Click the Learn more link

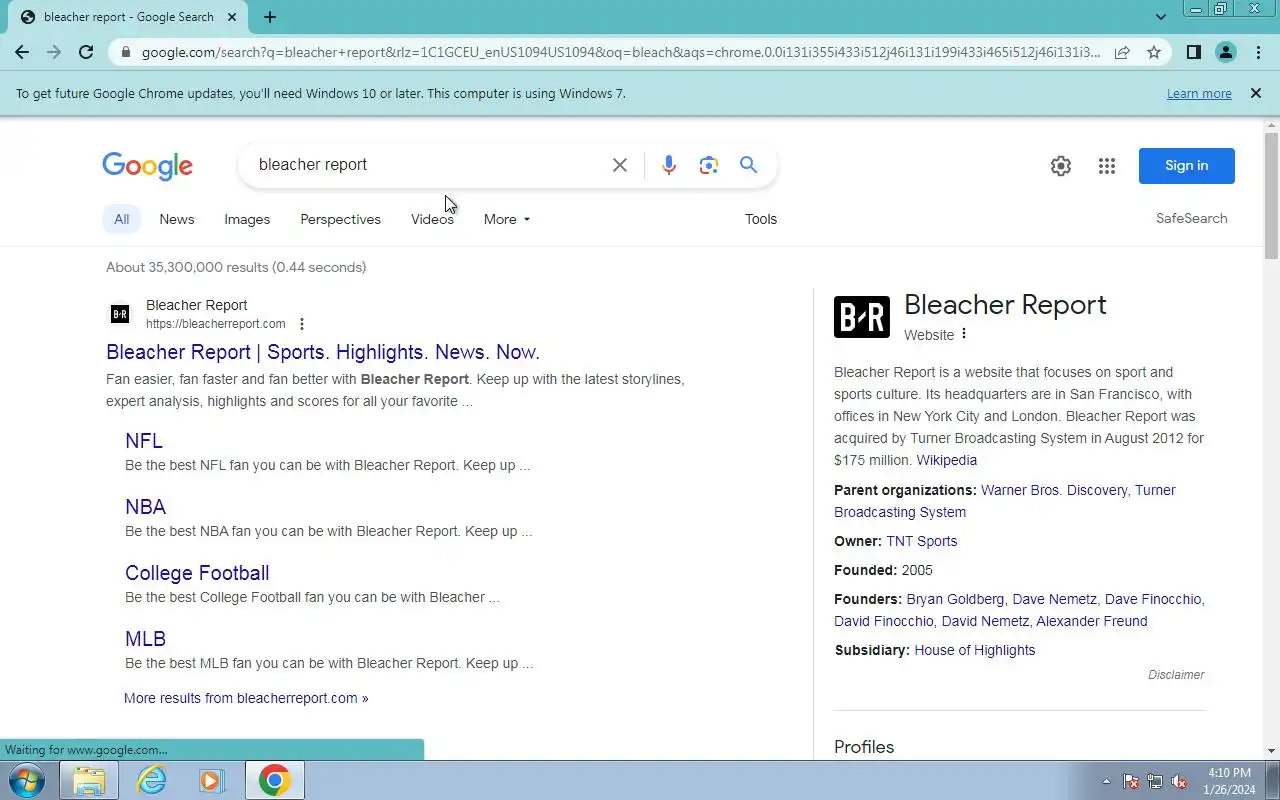(x=1199, y=93)
